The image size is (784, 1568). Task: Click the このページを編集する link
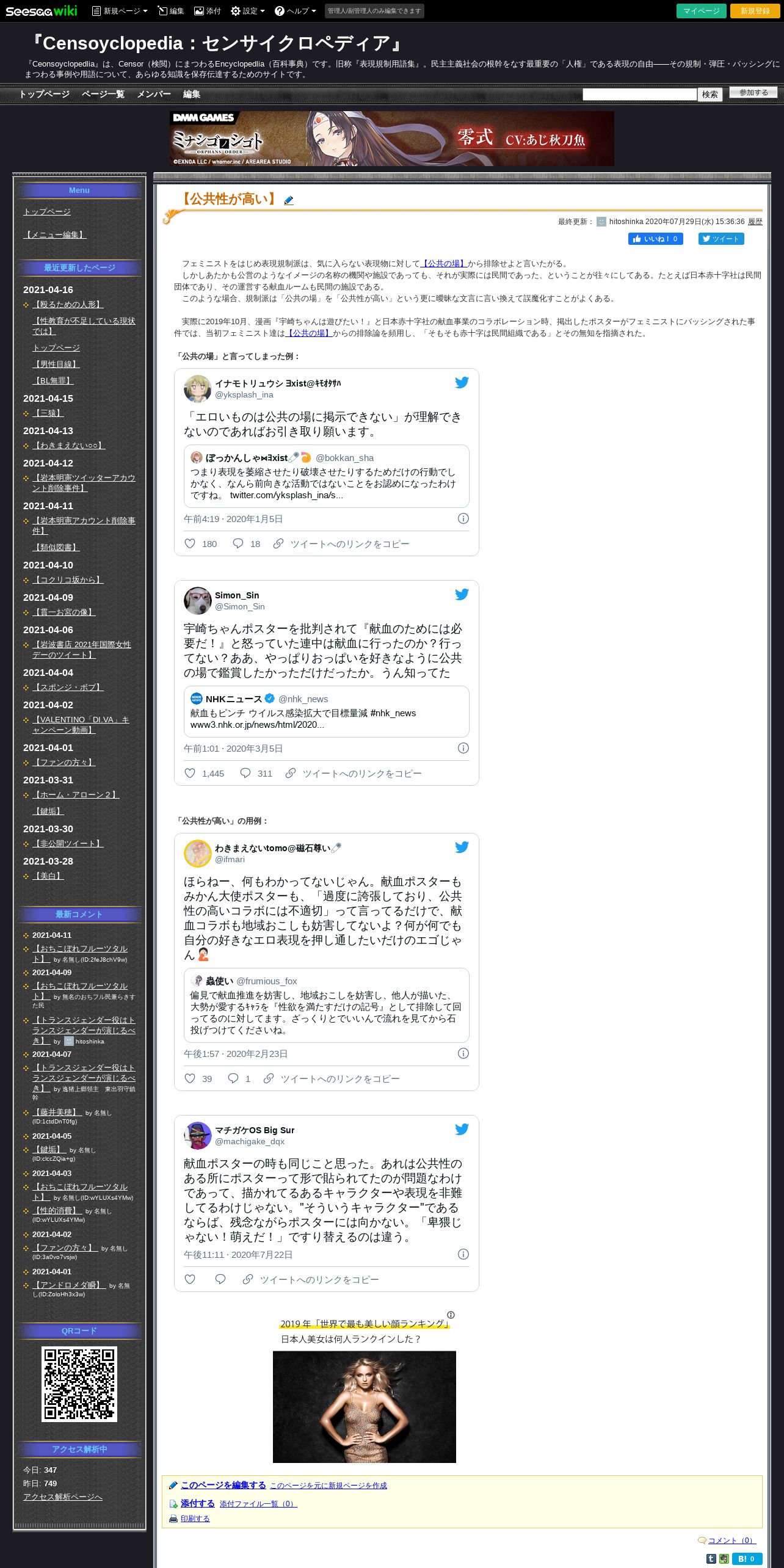pyautogui.click(x=223, y=1485)
